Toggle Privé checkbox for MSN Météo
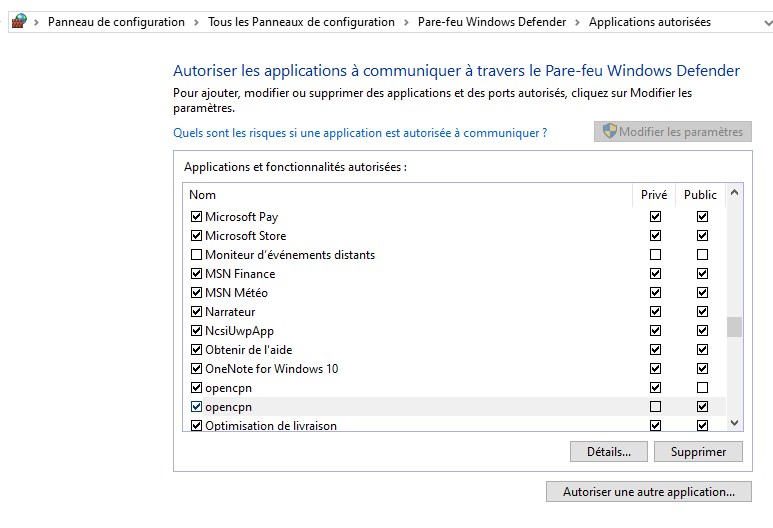Viewport: 773px width, 528px height. click(655, 292)
